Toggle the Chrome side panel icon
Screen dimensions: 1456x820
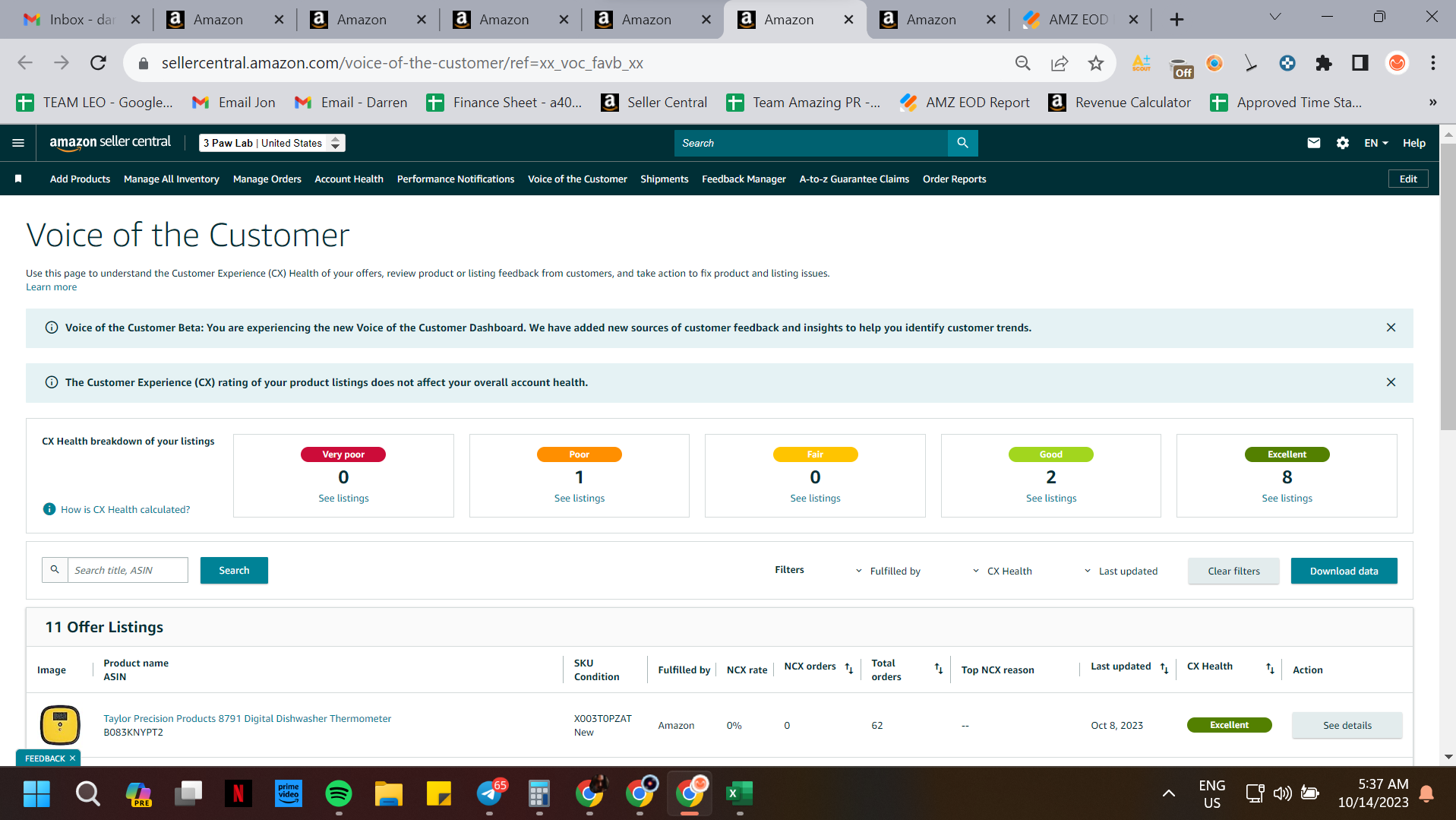coord(1360,63)
